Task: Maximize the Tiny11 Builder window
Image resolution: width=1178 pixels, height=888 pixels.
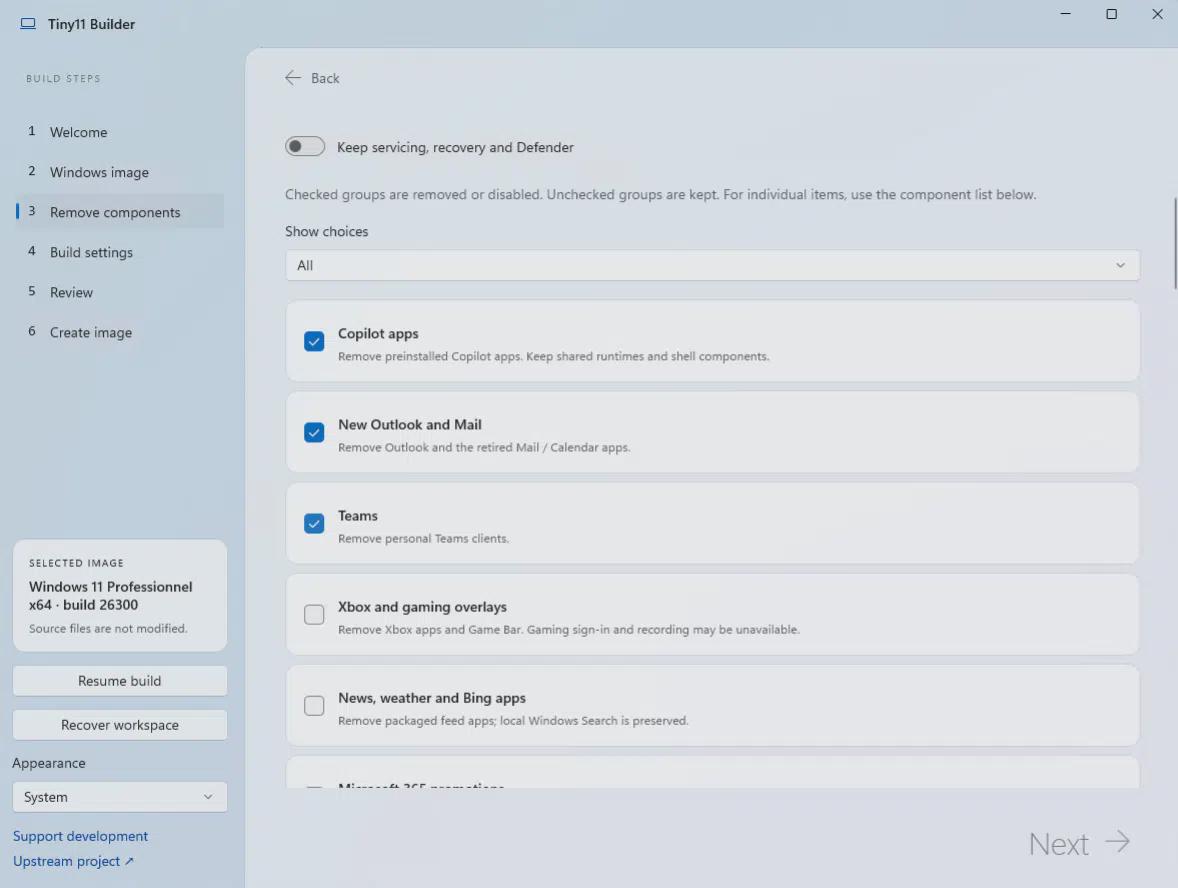Action: click(1112, 14)
